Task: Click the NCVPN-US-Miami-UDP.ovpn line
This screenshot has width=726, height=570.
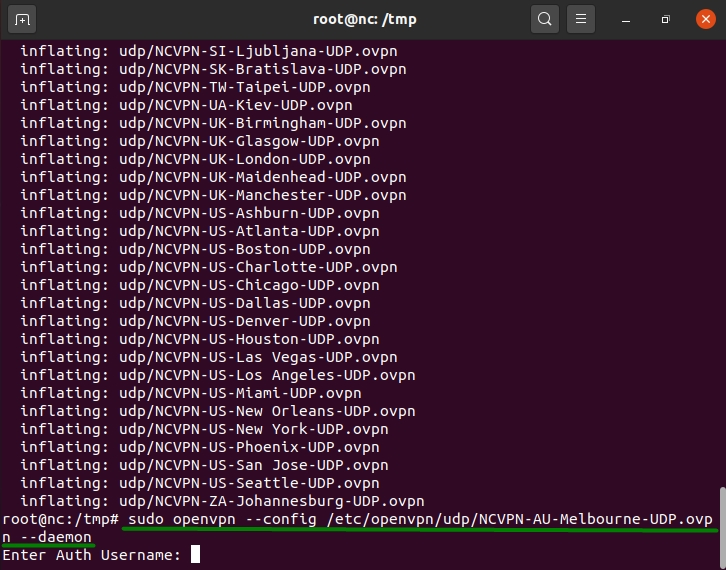Action: pos(191,394)
